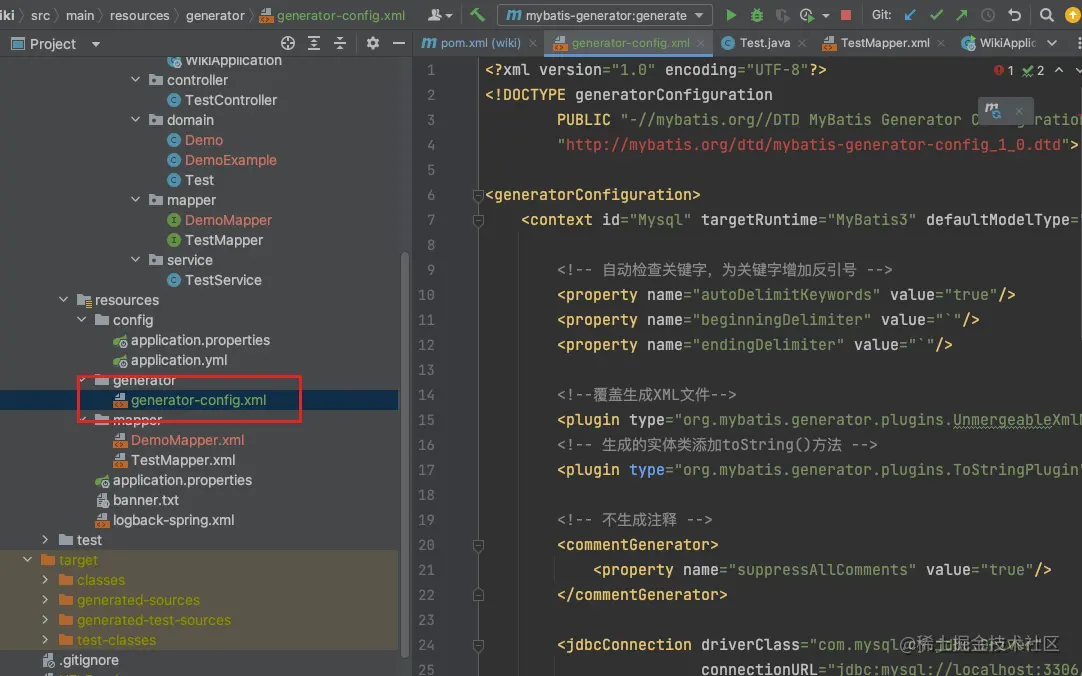Rollback changes with undo arrow icon

[x=1014, y=14]
